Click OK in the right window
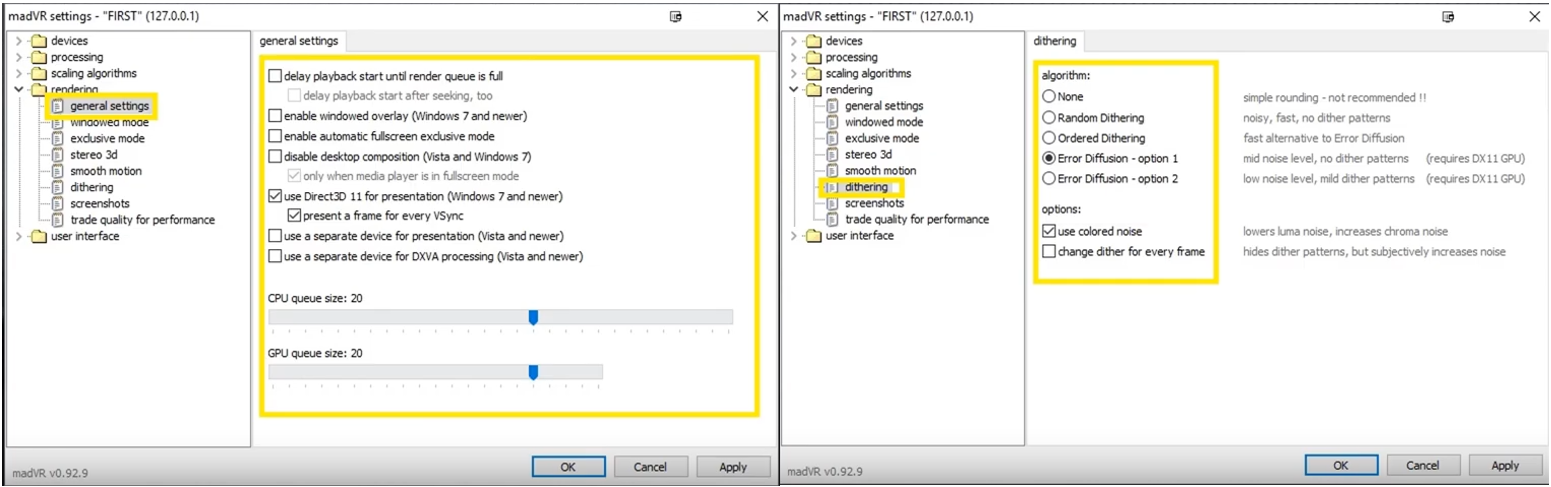Screen dimensions: 1551x487 pos(1341,465)
